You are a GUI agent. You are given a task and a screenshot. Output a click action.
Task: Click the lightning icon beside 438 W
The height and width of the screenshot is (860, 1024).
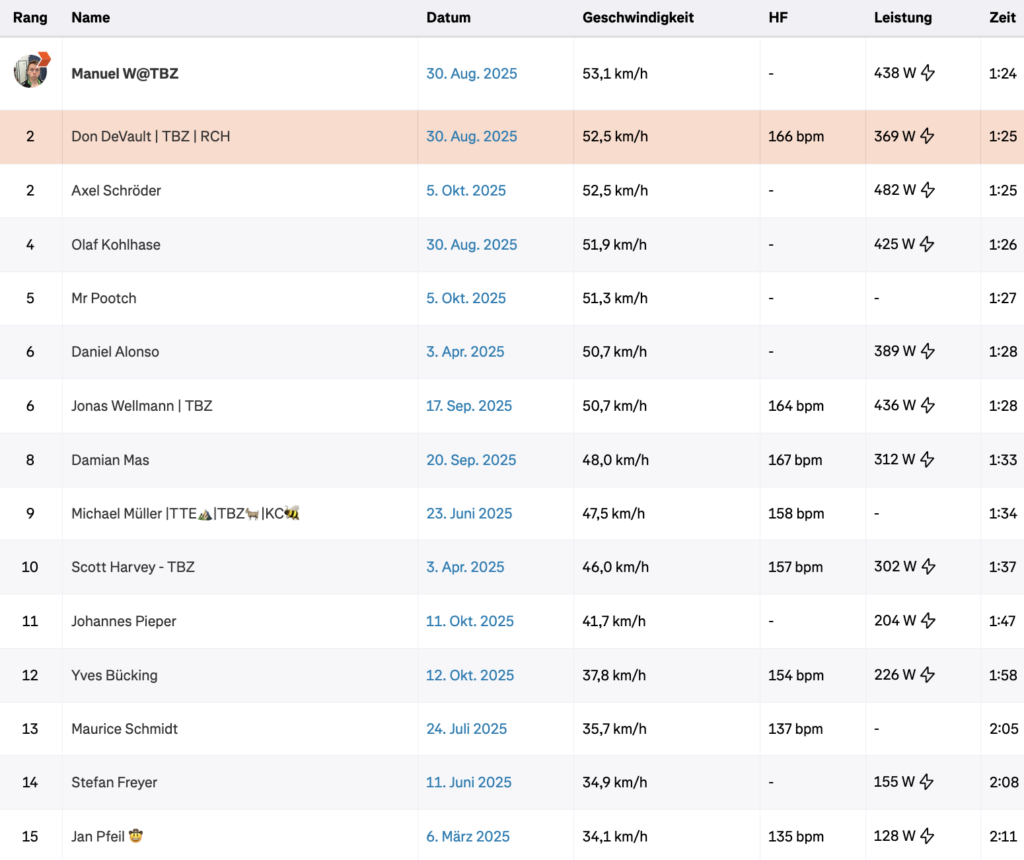click(x=927, y=73)
